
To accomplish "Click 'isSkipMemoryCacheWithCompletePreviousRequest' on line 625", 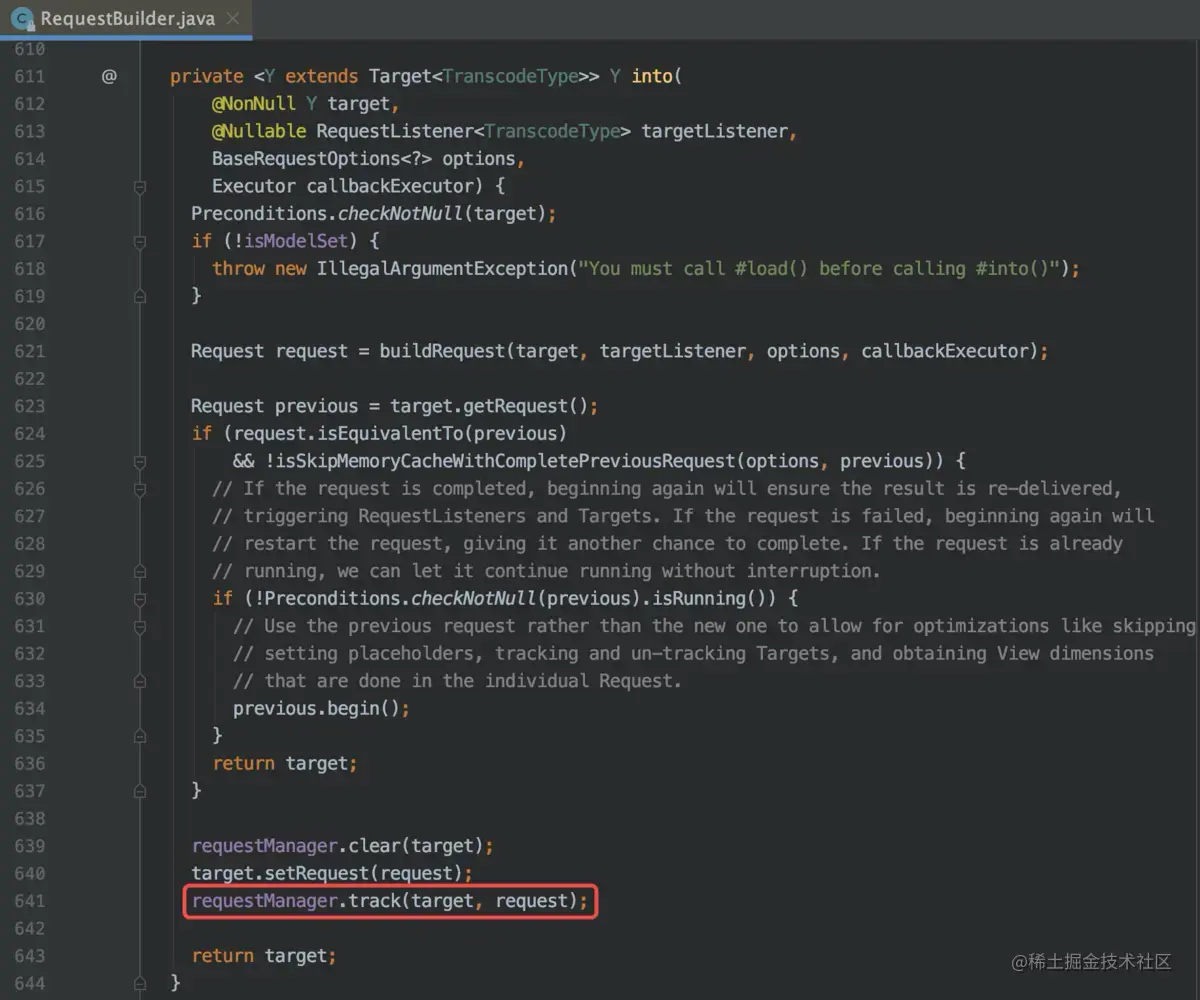I will pos(506,461).
